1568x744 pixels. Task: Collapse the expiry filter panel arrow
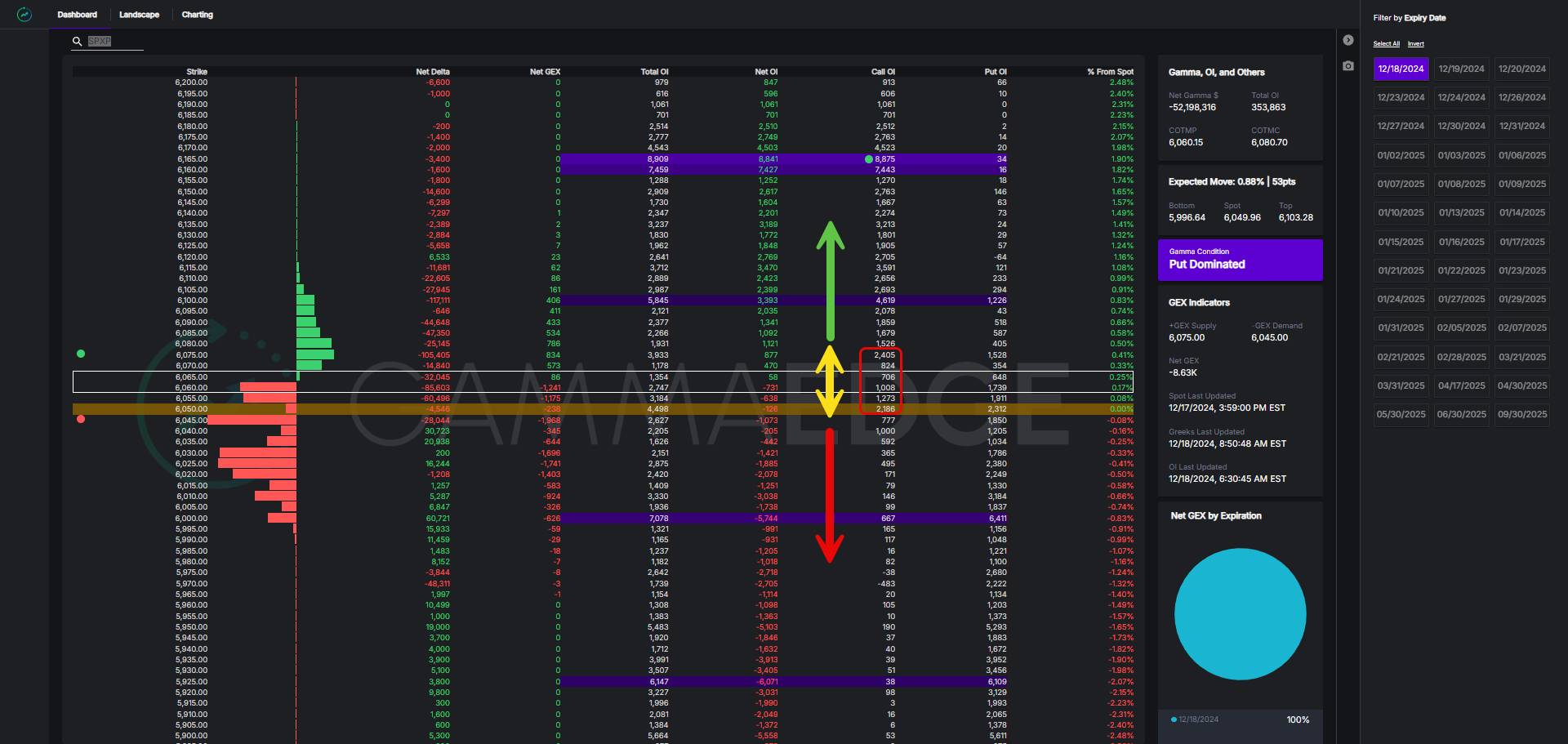tap(1348, 40)
